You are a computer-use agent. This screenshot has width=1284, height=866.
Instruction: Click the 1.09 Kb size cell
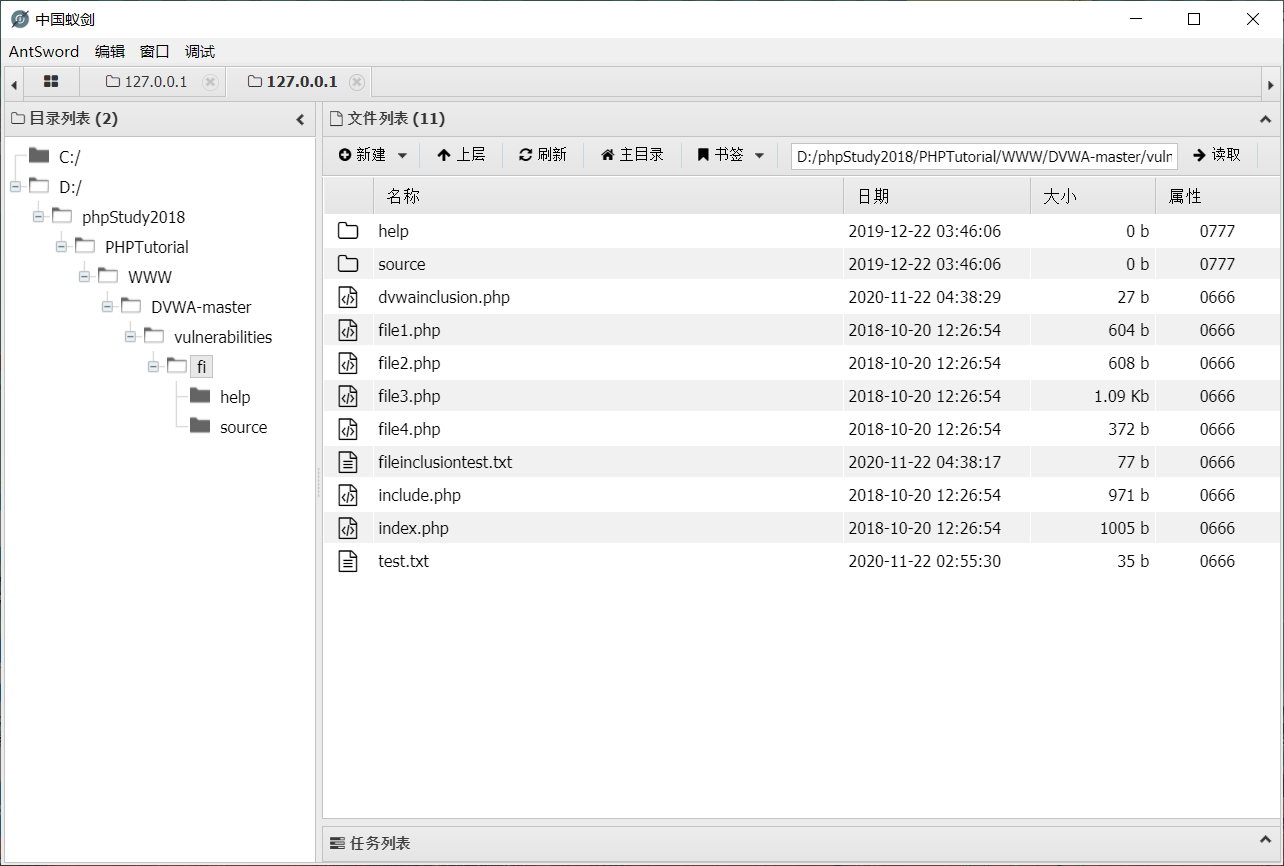[1121, 396]
